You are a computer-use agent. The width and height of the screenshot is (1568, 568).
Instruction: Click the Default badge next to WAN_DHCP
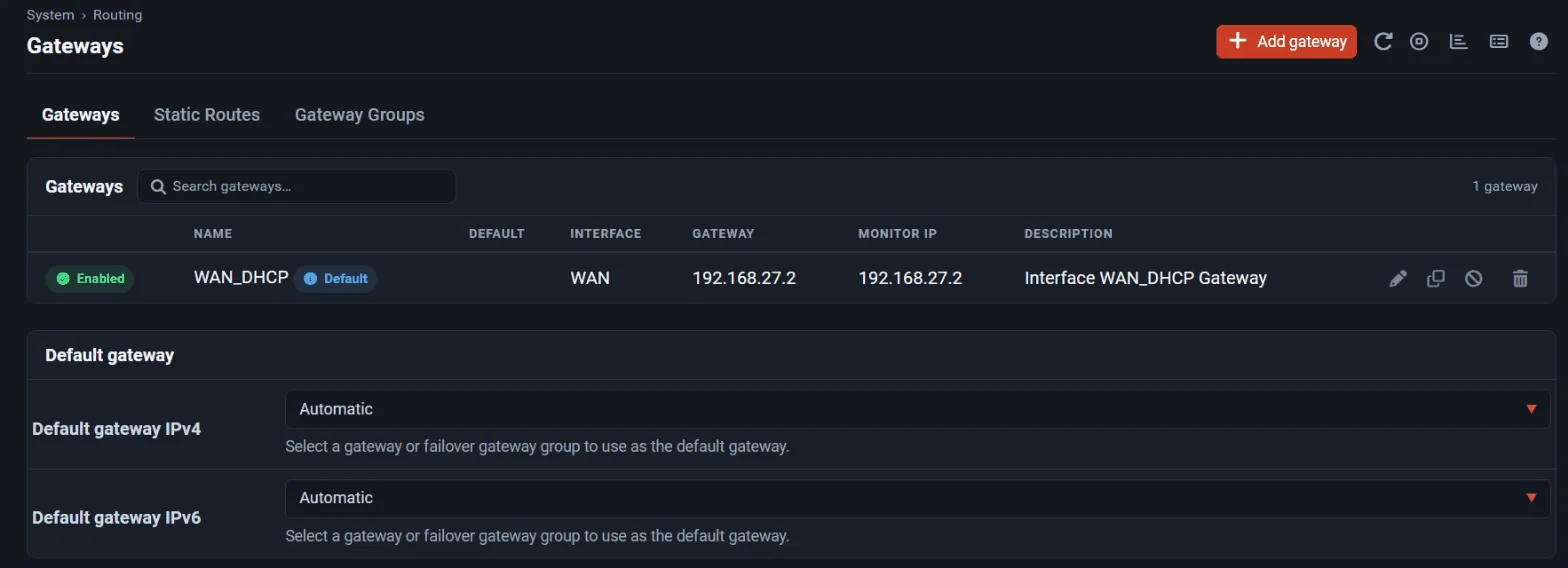[335, 279]
